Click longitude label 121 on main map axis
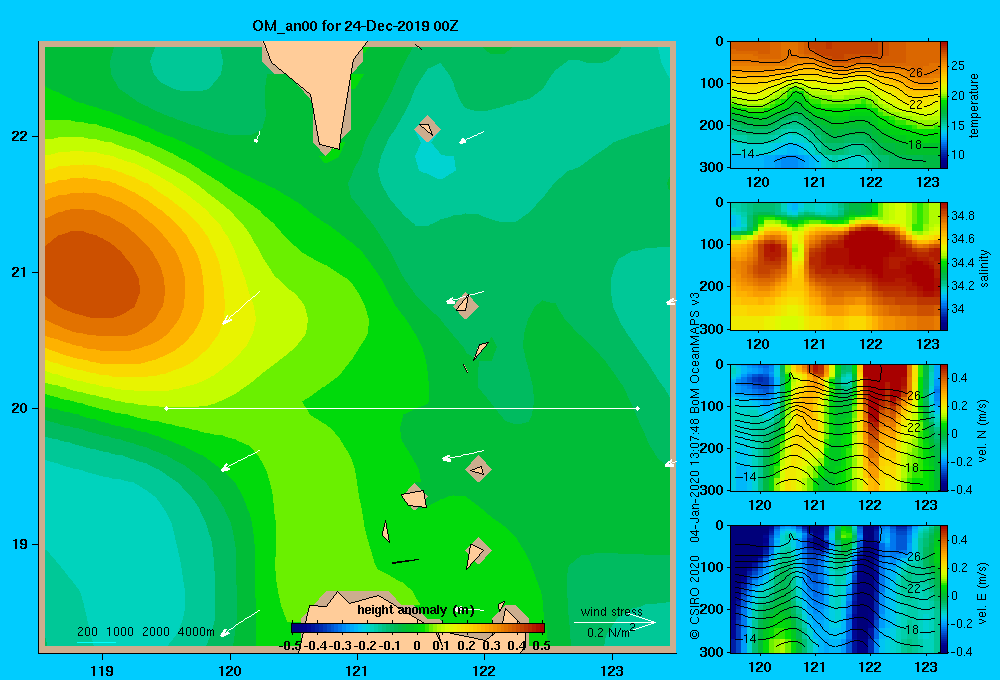This screenshot has width=1000, height=680. [x=357, y=670]
